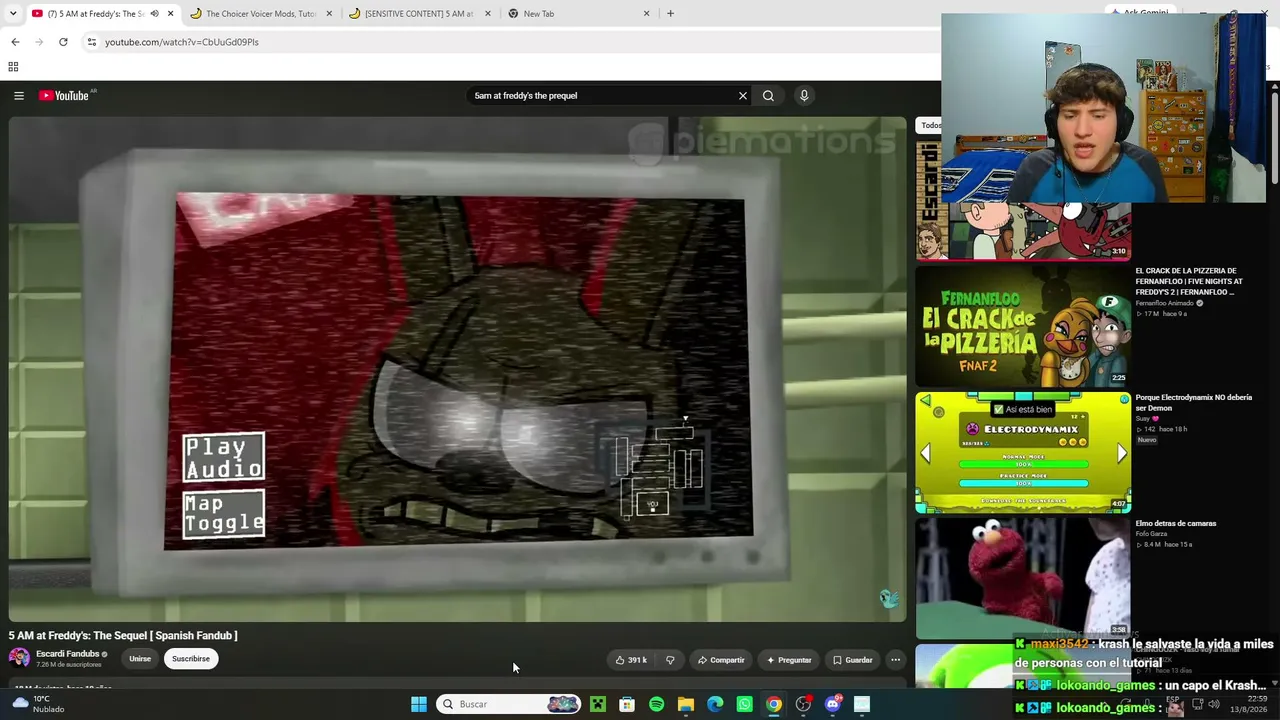Close 'The Choicer Voicer Mods' tab
Screen dimensions: 1280x720
click(x=329, y=14)
